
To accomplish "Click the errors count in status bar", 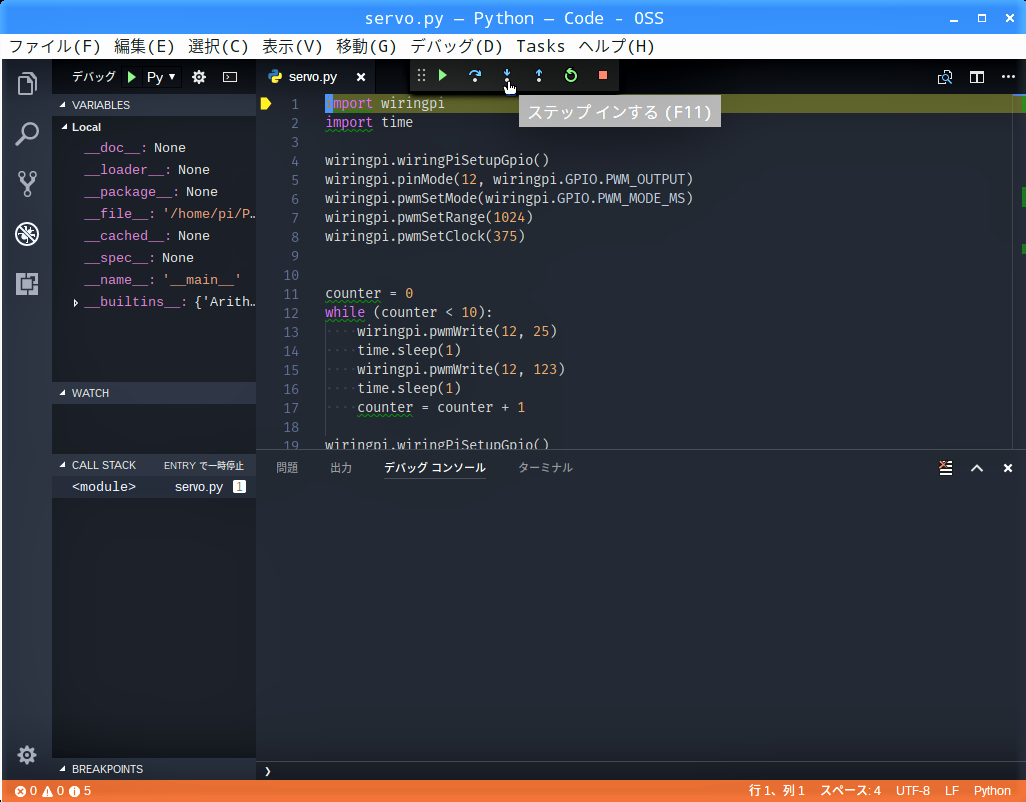I will [26, 791].
